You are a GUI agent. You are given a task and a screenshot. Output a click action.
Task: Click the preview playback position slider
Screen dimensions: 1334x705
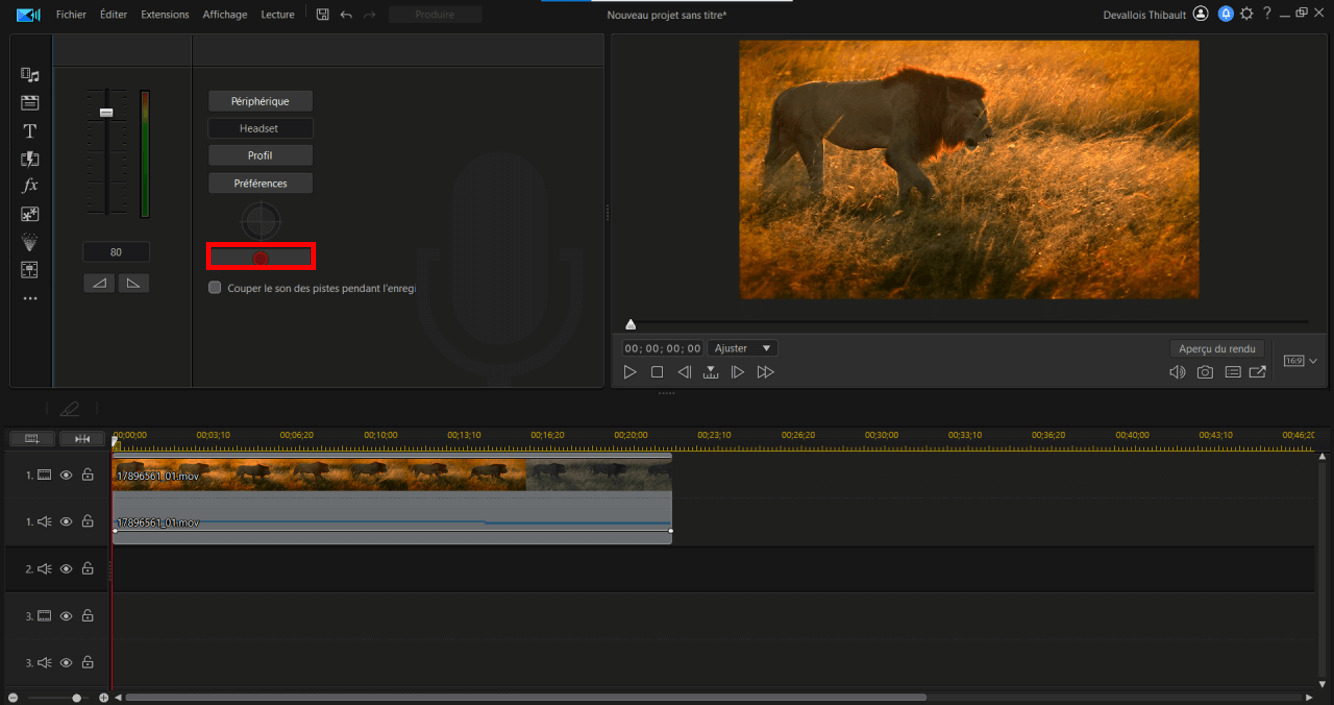[x=630, y=324]
